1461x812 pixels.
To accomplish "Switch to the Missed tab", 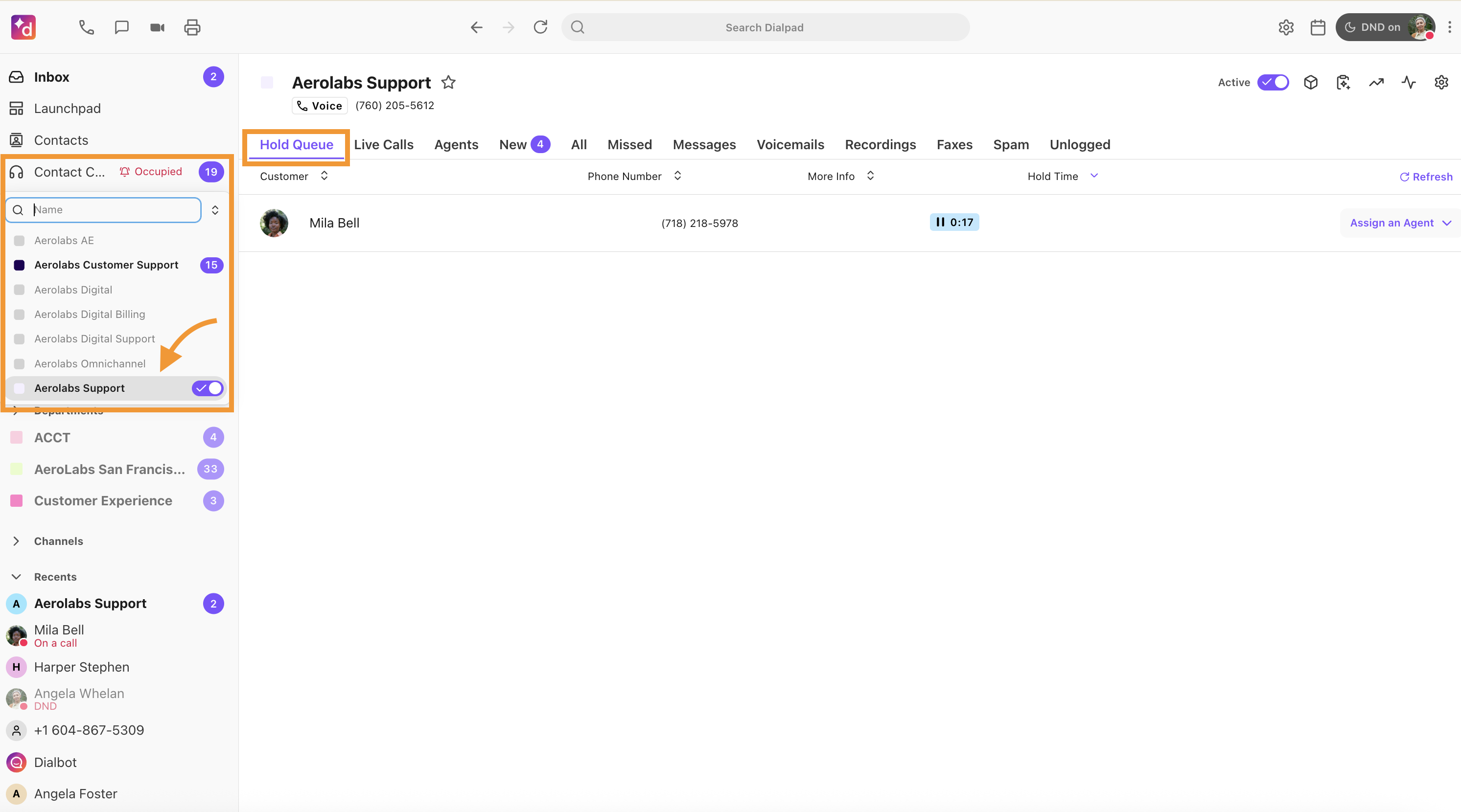I will (629, 144).
